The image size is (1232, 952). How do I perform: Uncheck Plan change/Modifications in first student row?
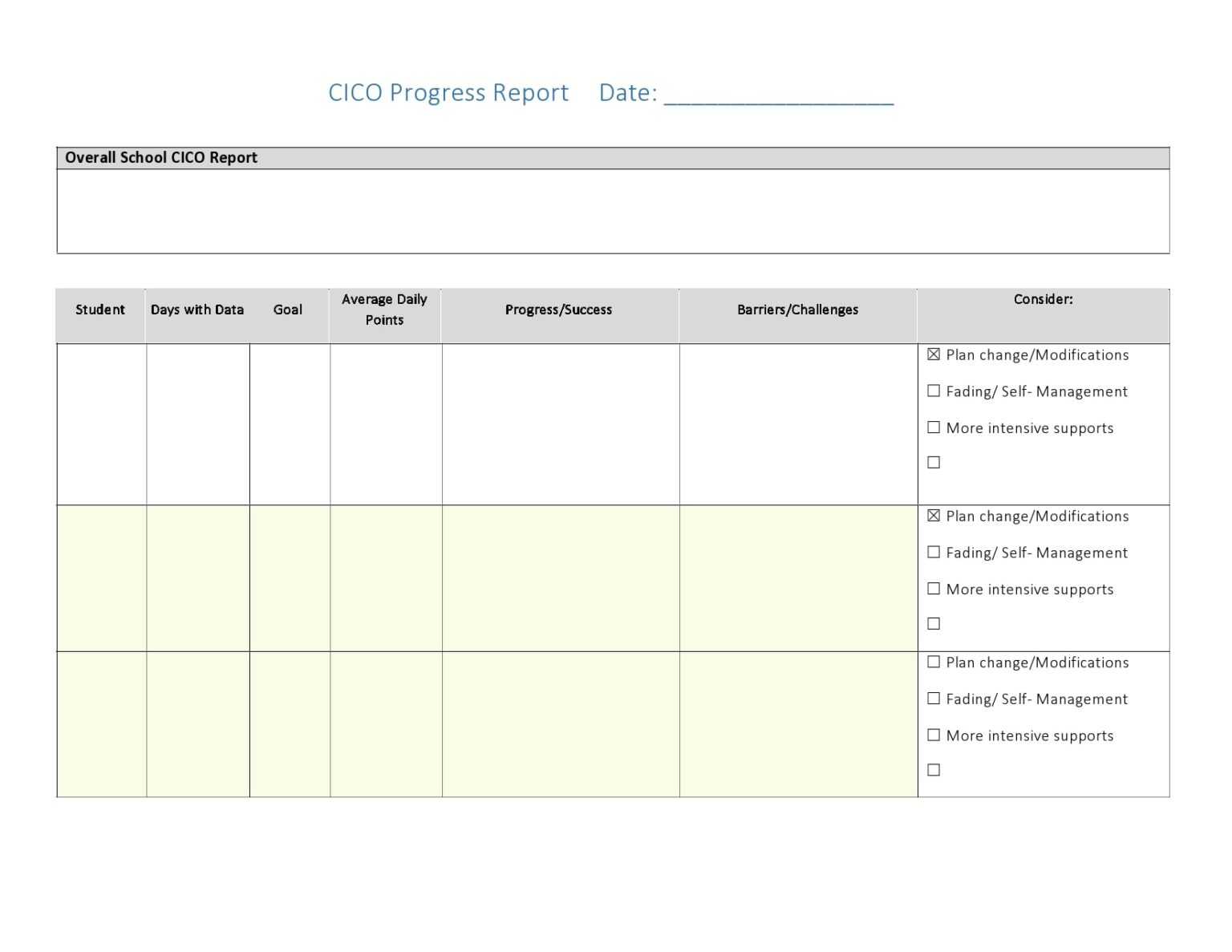click(934, 354)
